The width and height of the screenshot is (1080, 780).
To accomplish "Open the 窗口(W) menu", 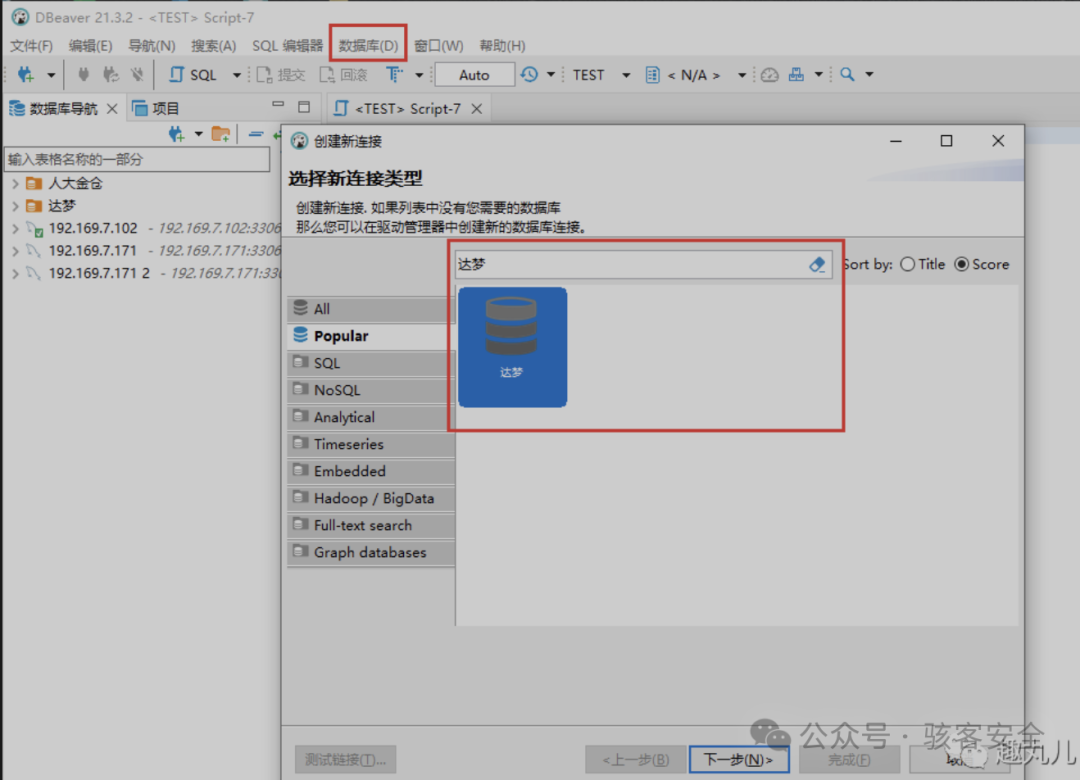I will 439,45.
